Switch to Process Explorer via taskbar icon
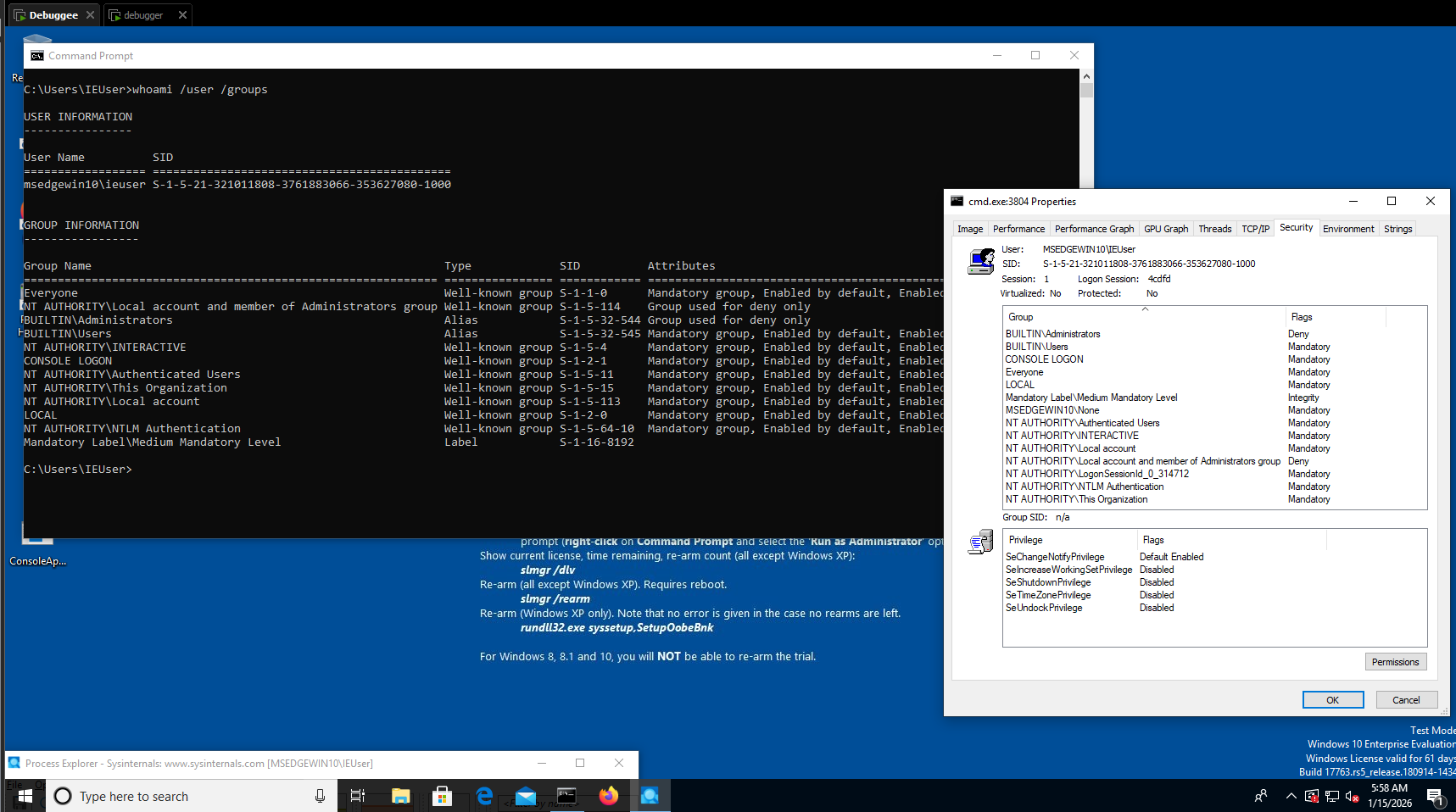This screenshot has width=1456, height=812. coord(650,796)
